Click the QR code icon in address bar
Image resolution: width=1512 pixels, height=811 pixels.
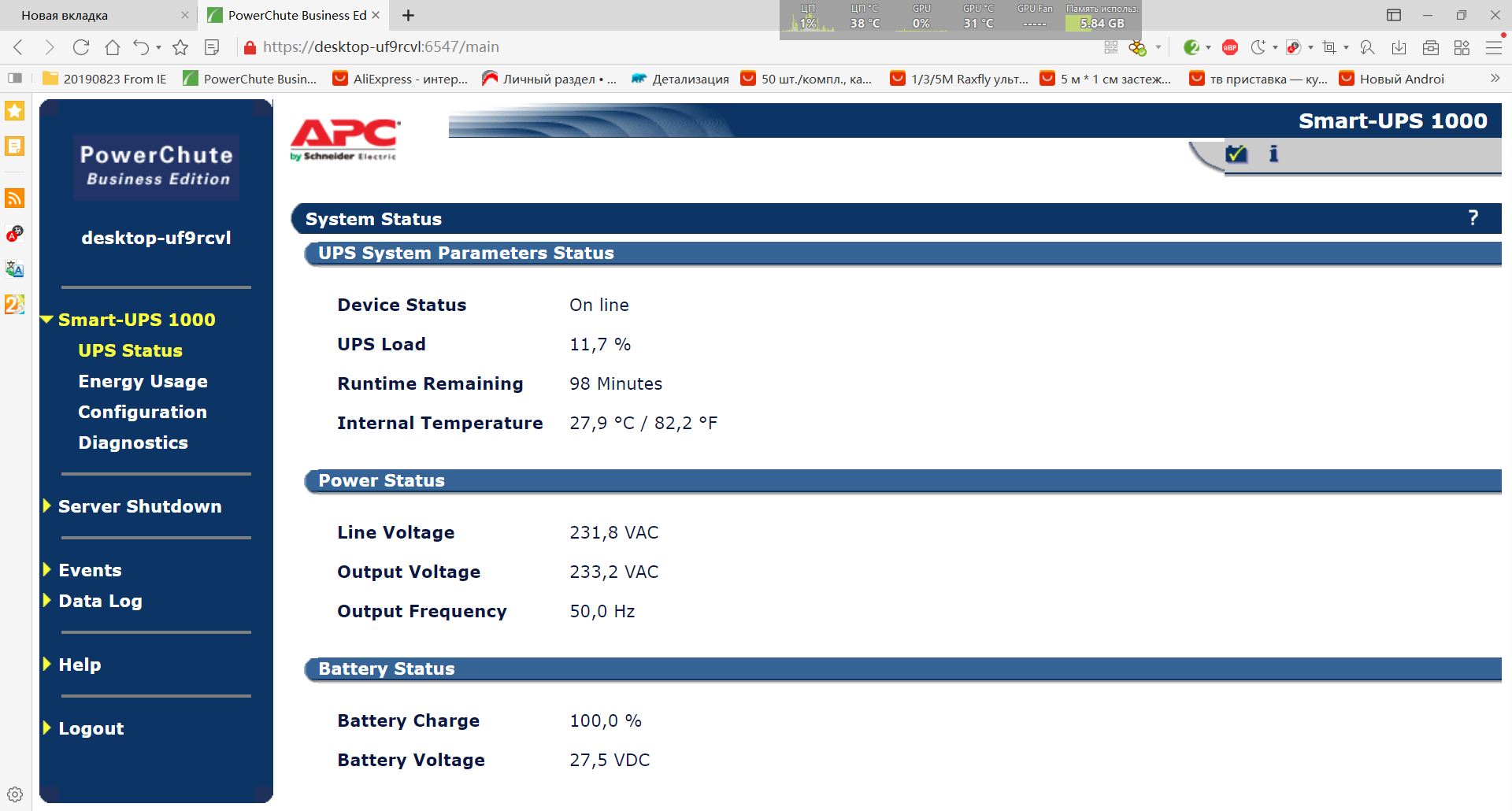pos(1111,47)
